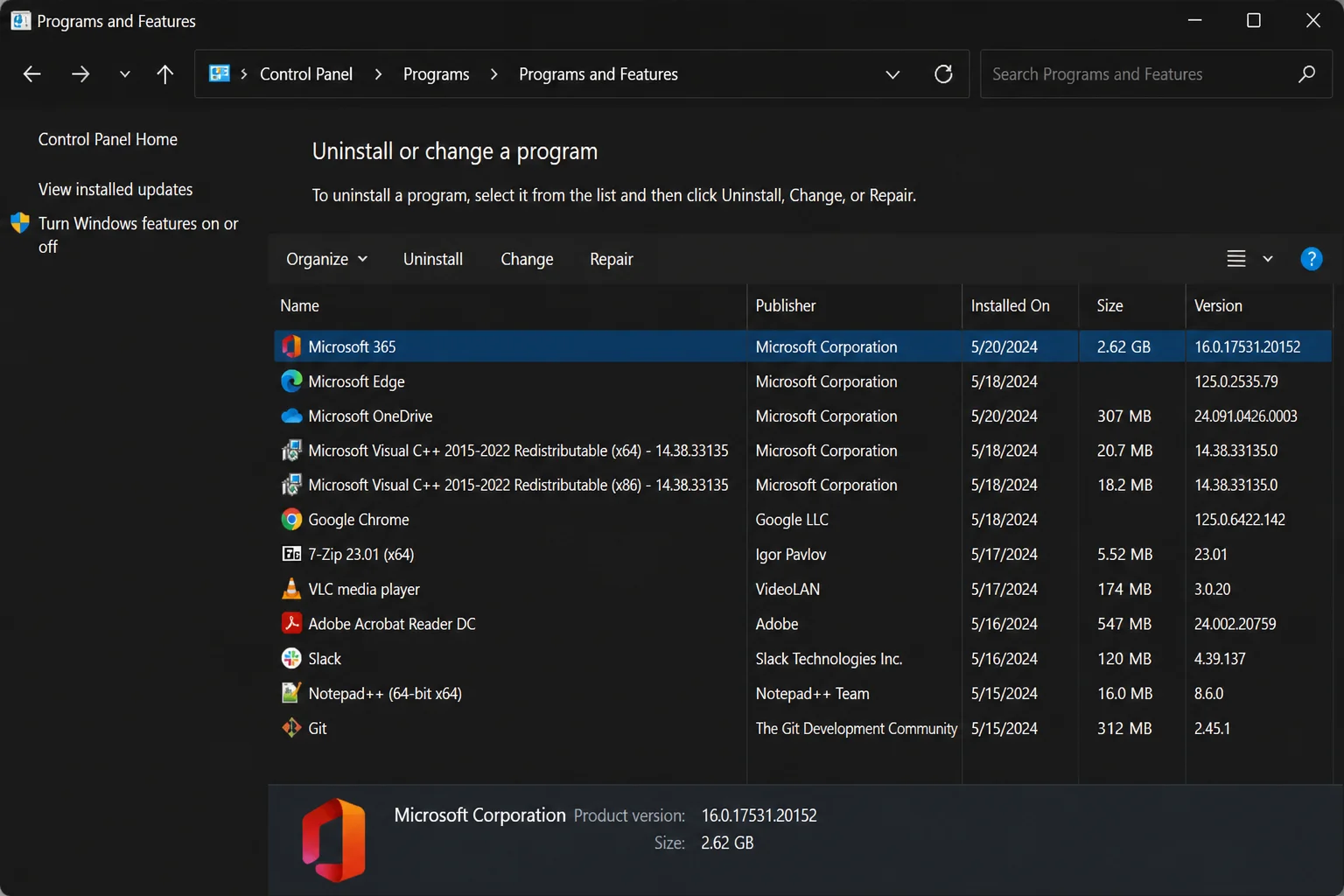Click the Microsoft Edge program icon
The height and width of the screenshot is (896, 1344).
click(291, 381)
